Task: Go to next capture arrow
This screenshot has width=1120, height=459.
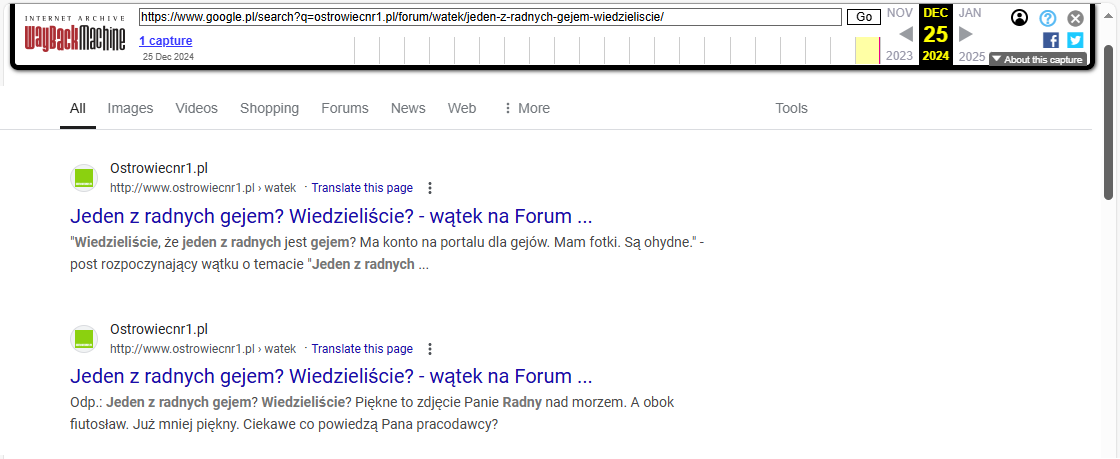Action: (x=966, y=34)
